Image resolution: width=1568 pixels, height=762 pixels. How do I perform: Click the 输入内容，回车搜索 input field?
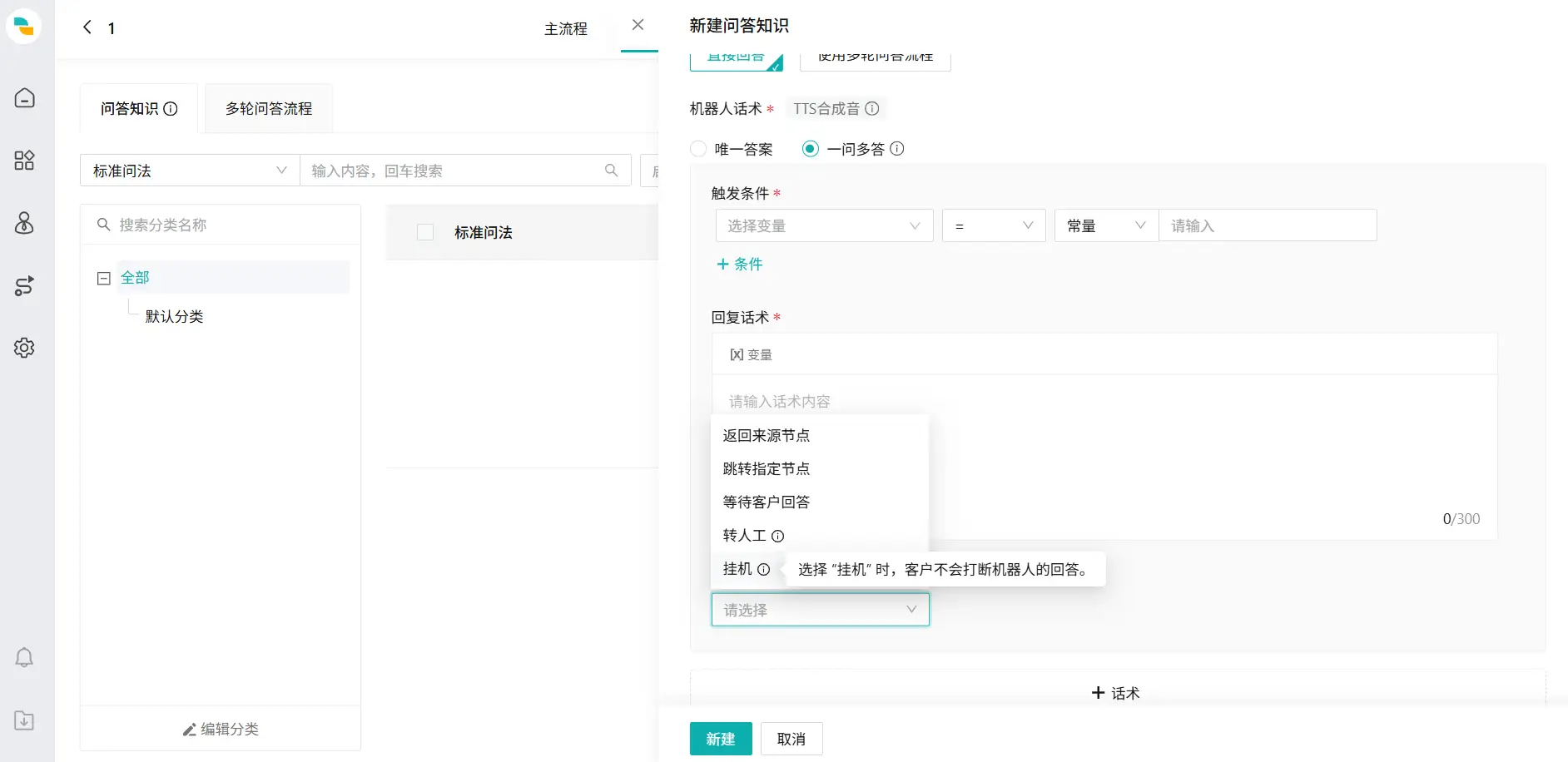pyautogui.click(x=465, y=171)
